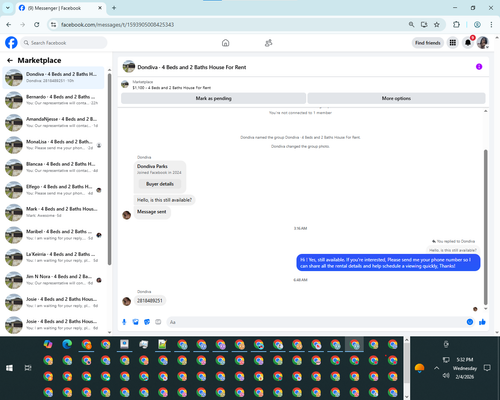Click the address bar URL
Screen dimensions: 500x400
117,25
